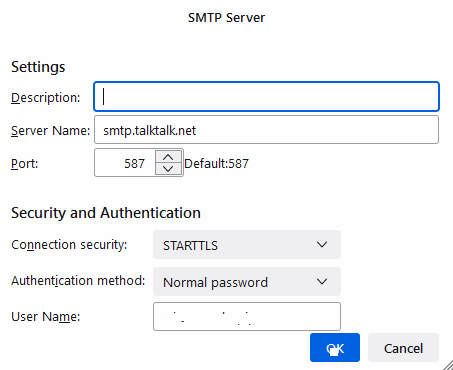Image resolution: width=453 pixels, height=370 pixels.
Task: Click the SMTP Server dialog title
Action: click(x=226, y=17)
